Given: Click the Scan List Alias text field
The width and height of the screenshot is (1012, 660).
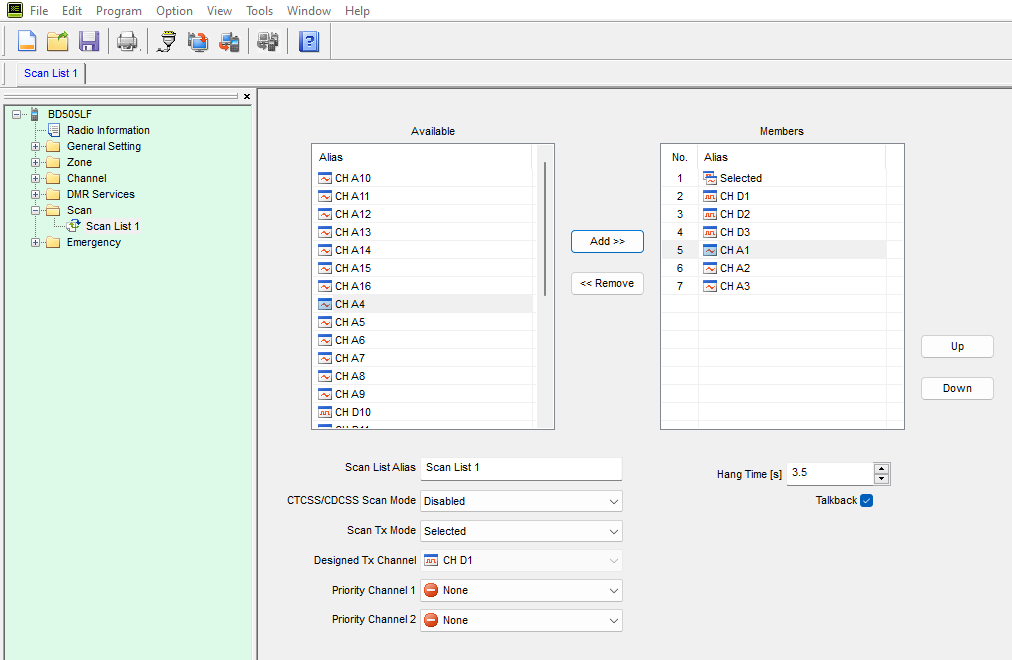Looking at the screenshot, I should [x=521, y=468].
